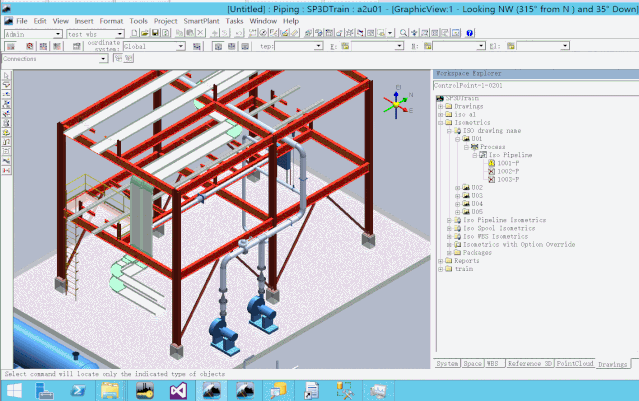Open the N coordinate dropdown
The image size is (639, 401).
tap(481, 46)
